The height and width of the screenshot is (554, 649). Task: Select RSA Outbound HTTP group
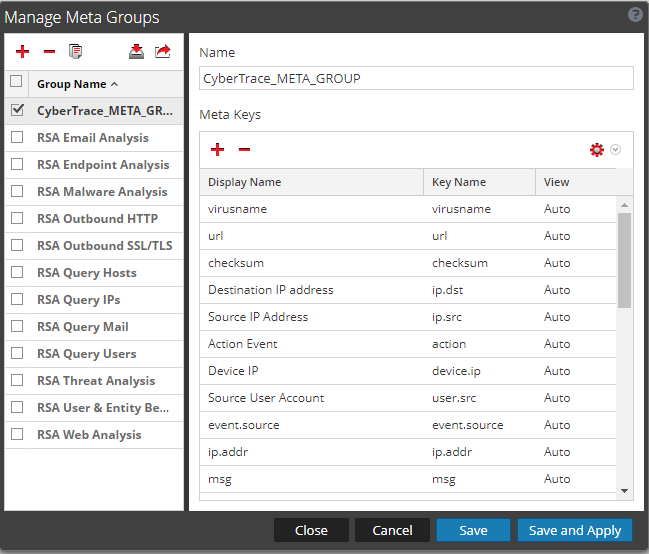(x=97, y=219)
